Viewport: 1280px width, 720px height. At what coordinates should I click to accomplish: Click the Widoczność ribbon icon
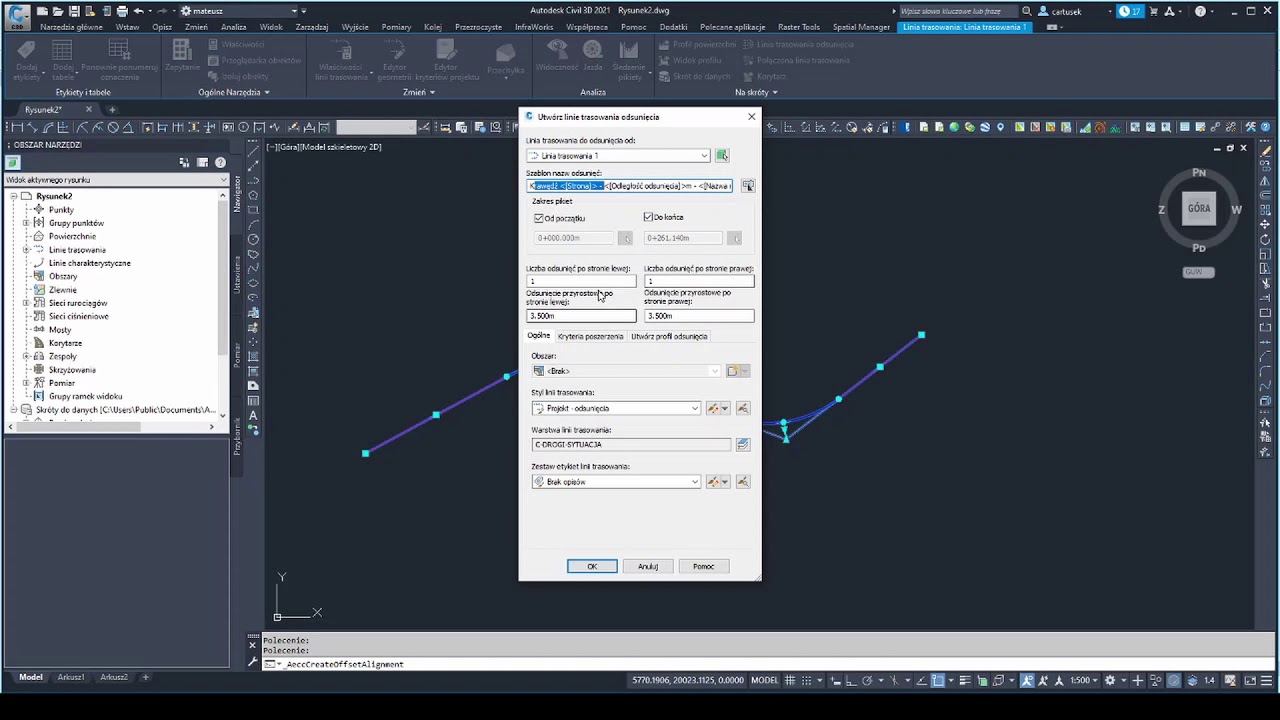557,56
